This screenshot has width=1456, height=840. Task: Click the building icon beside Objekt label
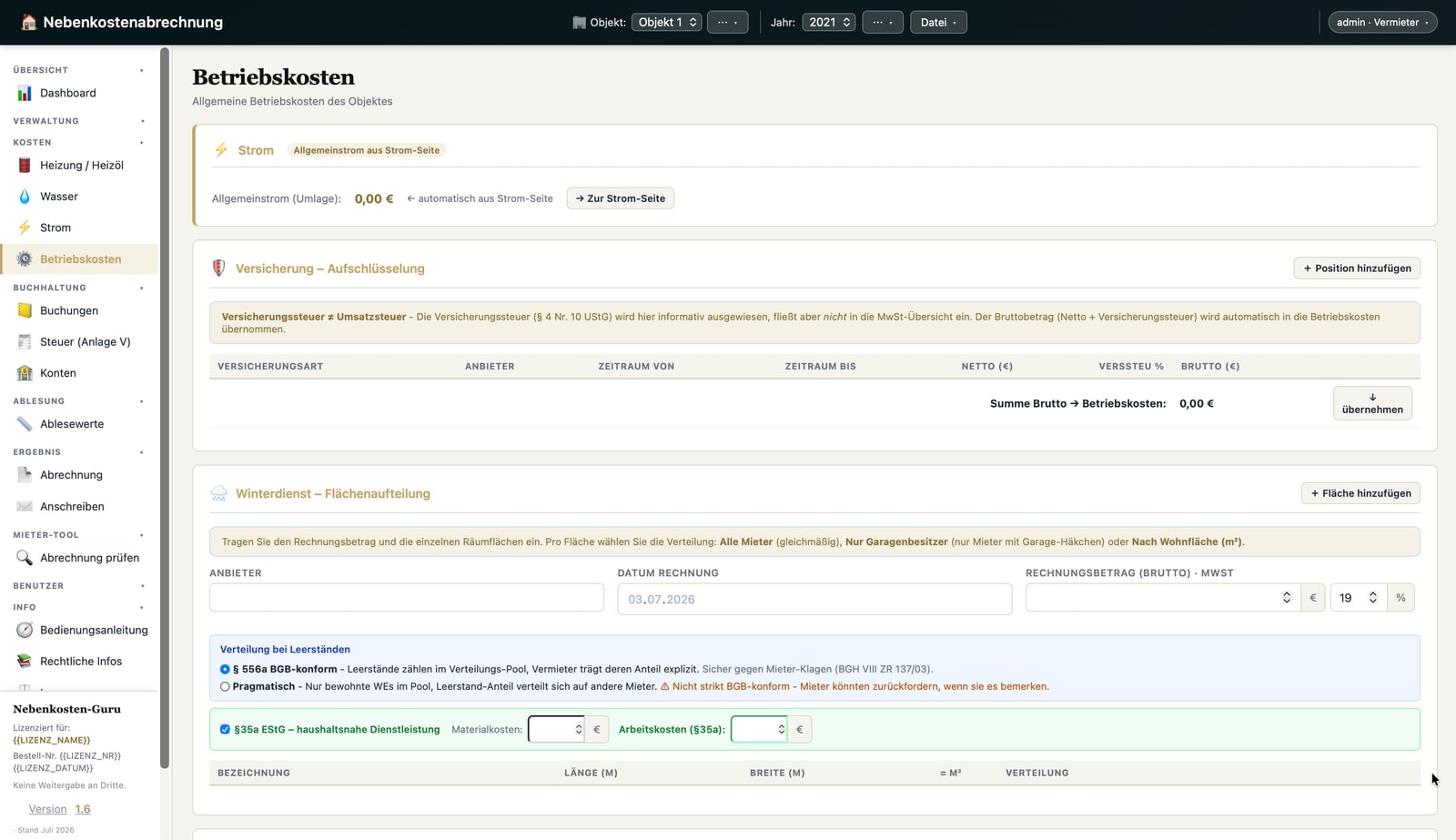coord(579,23)
